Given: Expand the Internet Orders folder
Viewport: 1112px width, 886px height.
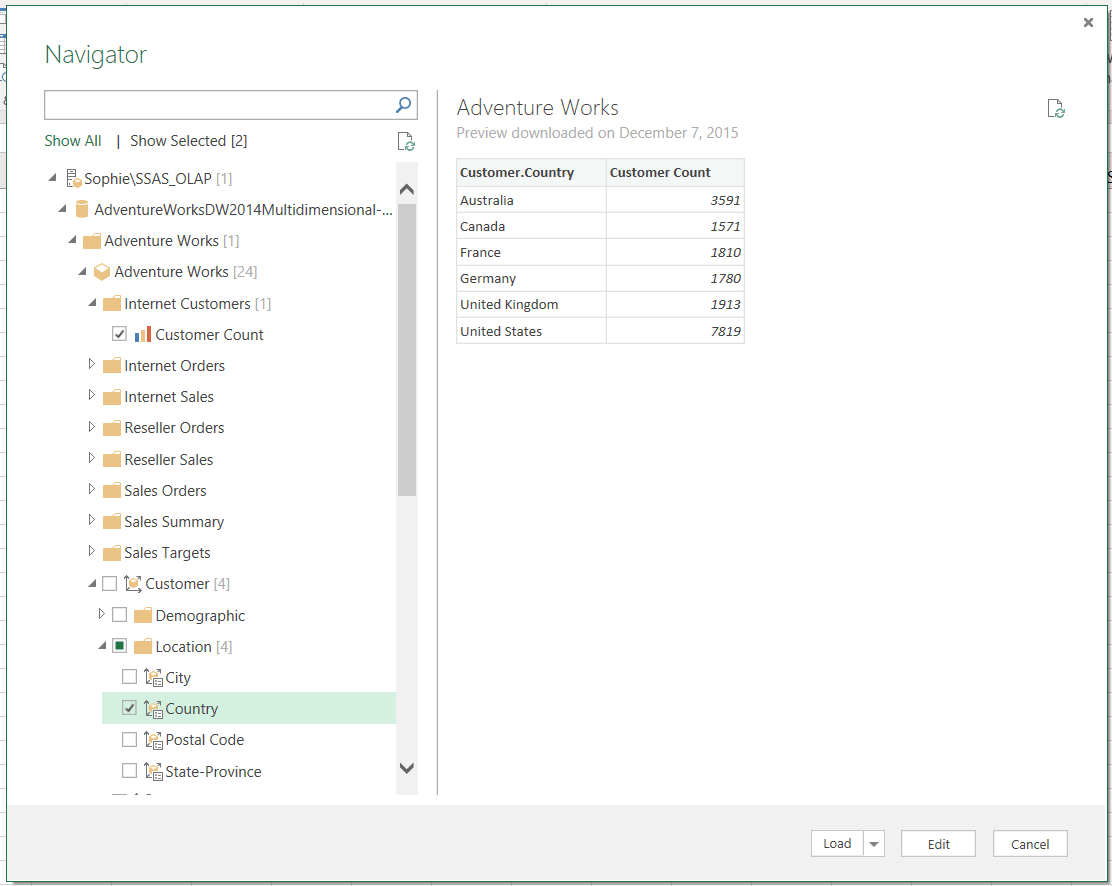Looking at the screenshot, I should point(92,365).
